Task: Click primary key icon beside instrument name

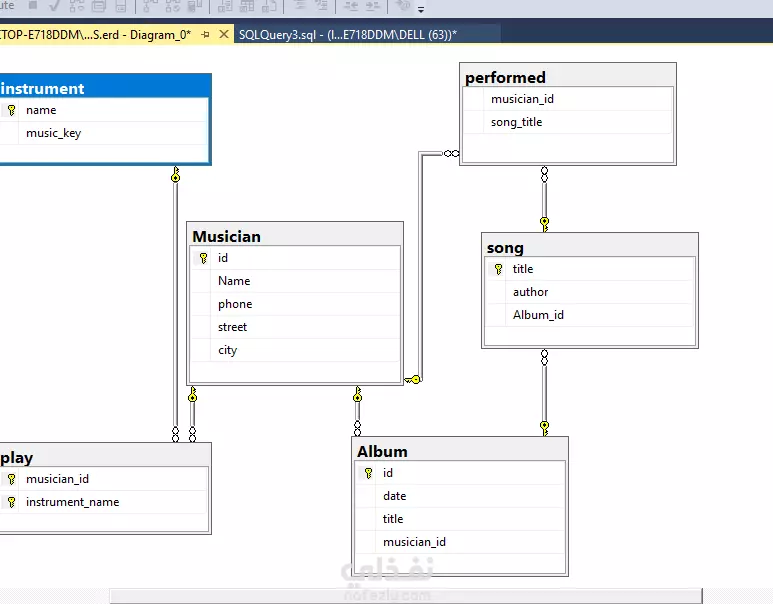Action: point(11,110)
